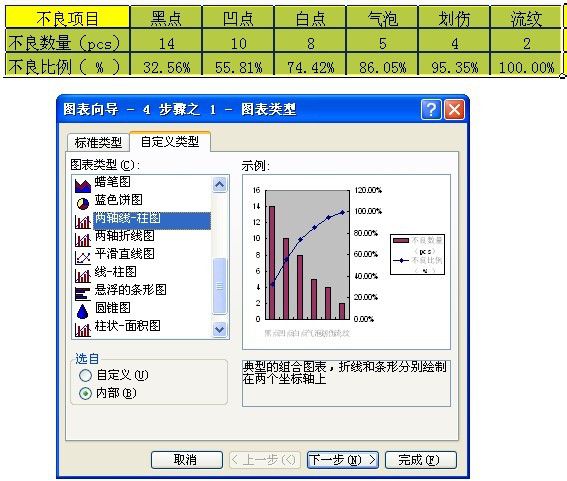Click the cell with value 4
The image size is (567, 481).
[x=454, y=41]
